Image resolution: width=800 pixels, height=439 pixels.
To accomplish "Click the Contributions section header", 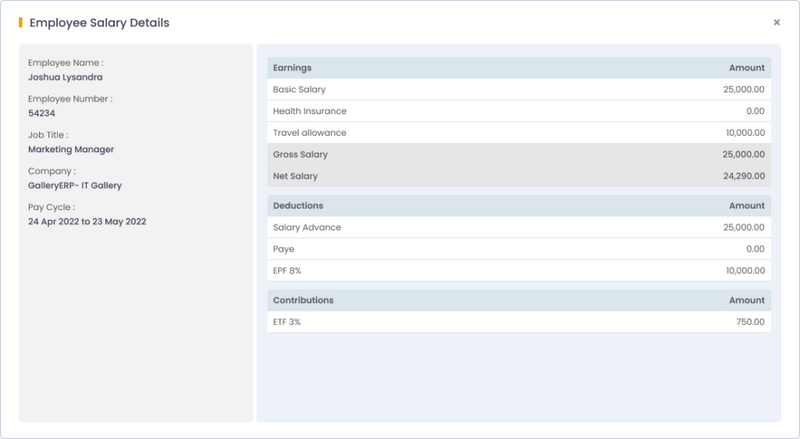I will point(303,300).
